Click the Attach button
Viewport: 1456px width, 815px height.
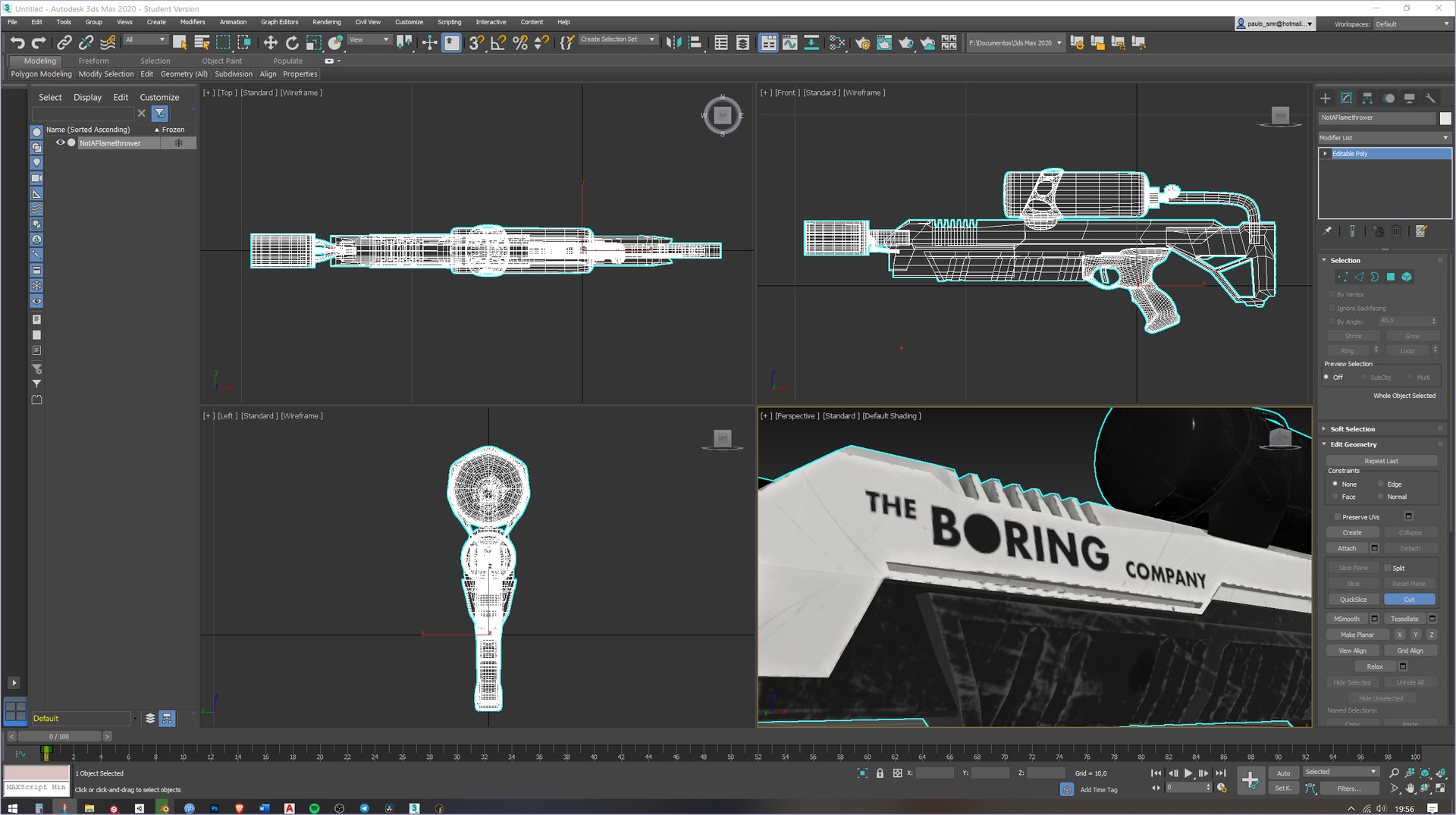coord(1346,548)
